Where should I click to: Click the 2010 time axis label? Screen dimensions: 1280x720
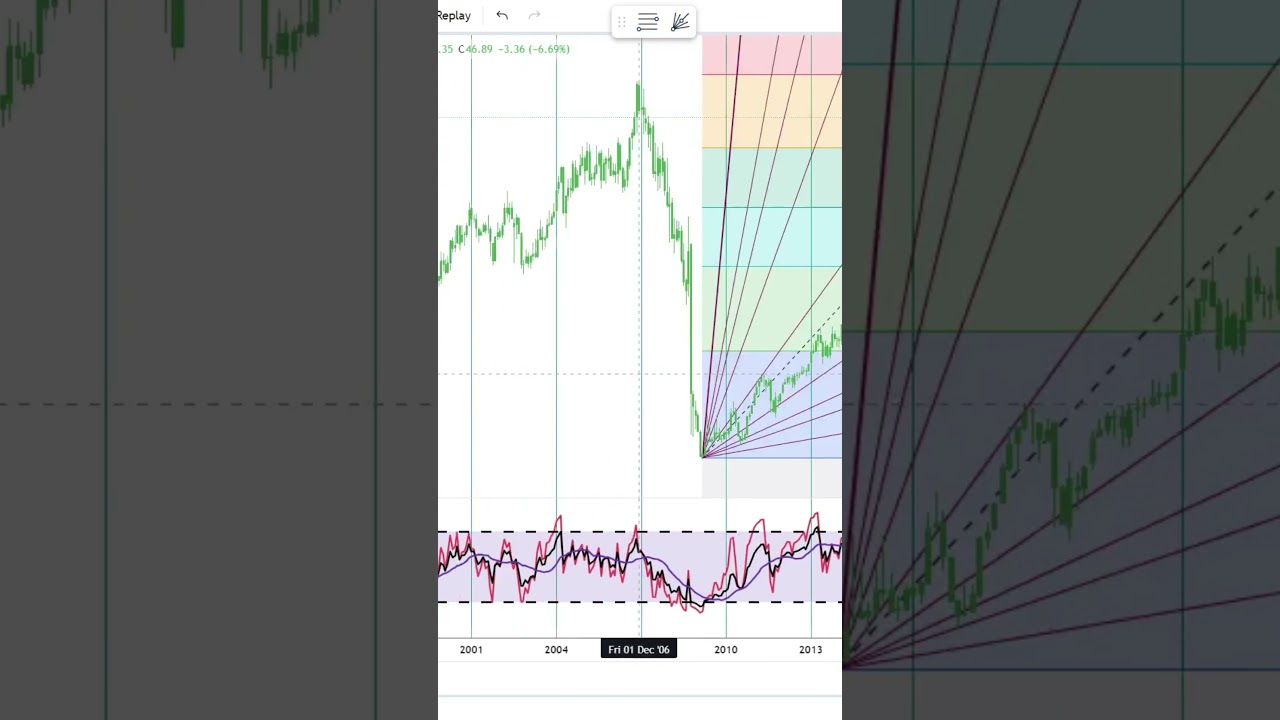726,650
